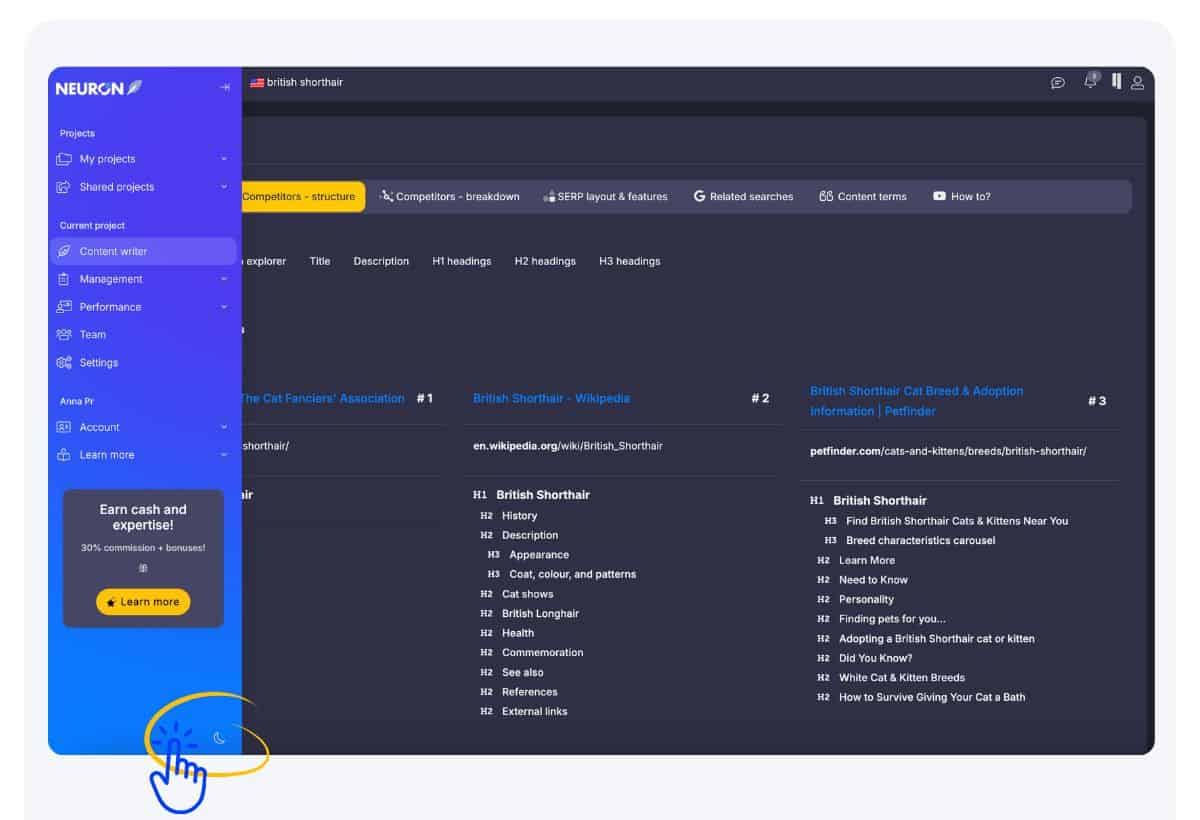Expand the My projects chevron

pos(224,159)
